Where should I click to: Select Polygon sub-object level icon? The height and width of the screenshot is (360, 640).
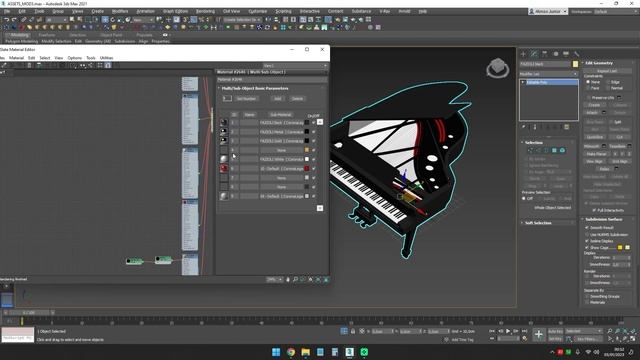[x=554, y=151]
